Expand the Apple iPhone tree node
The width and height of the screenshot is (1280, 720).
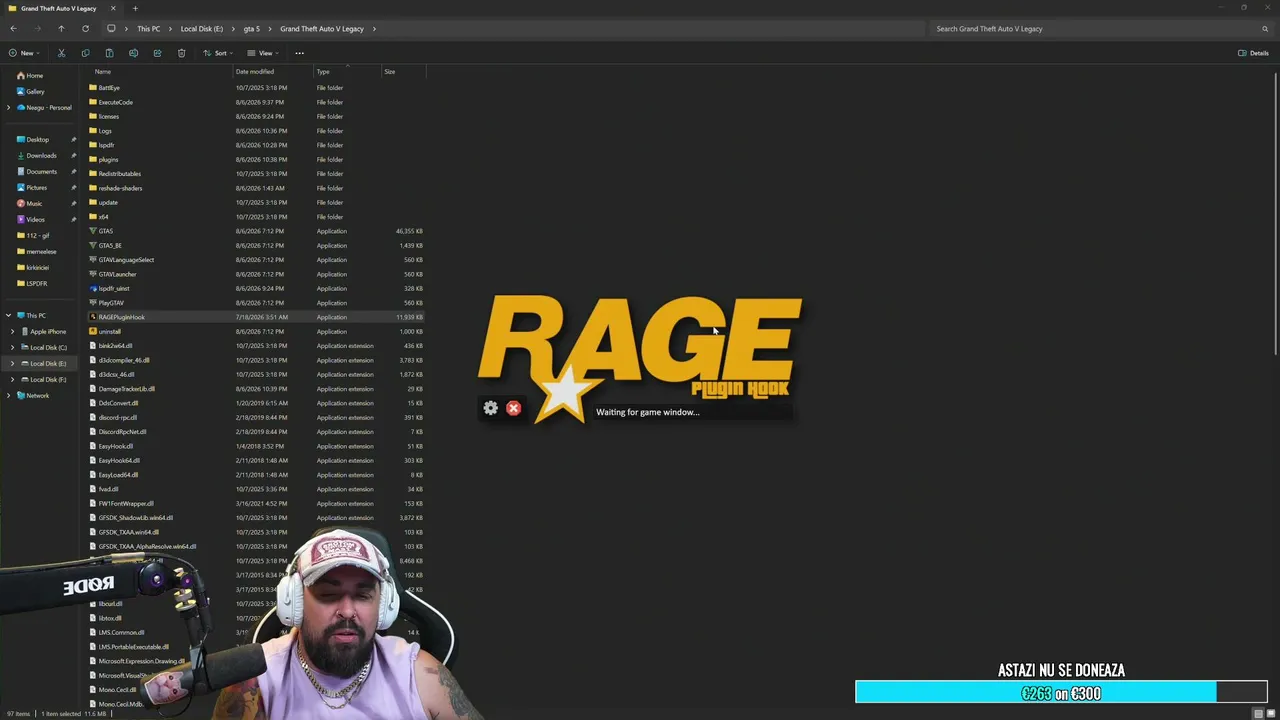click(12, 331)
